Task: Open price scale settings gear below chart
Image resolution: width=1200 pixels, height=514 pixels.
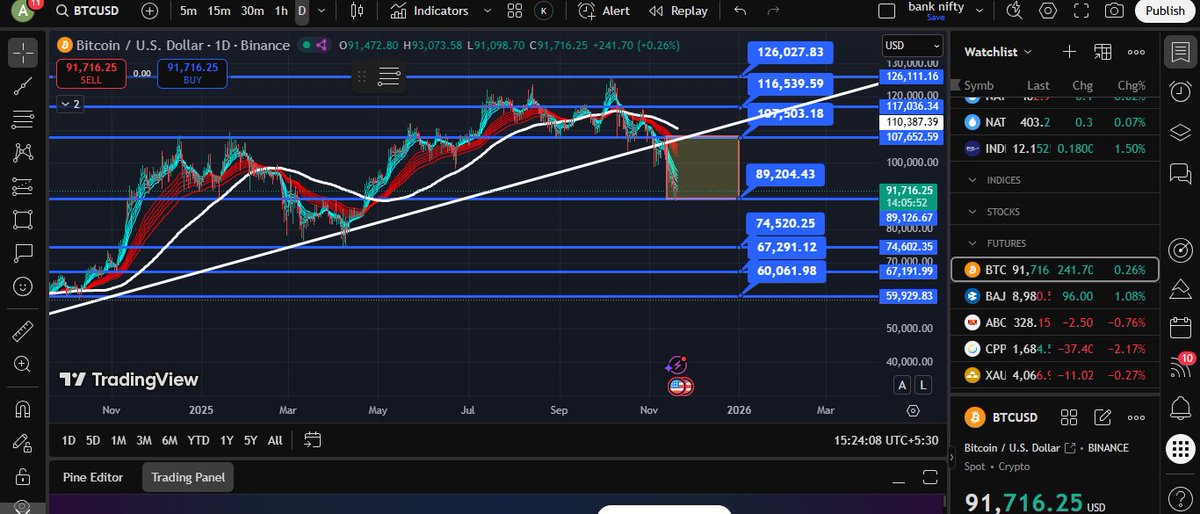Action: coord(913,410)
